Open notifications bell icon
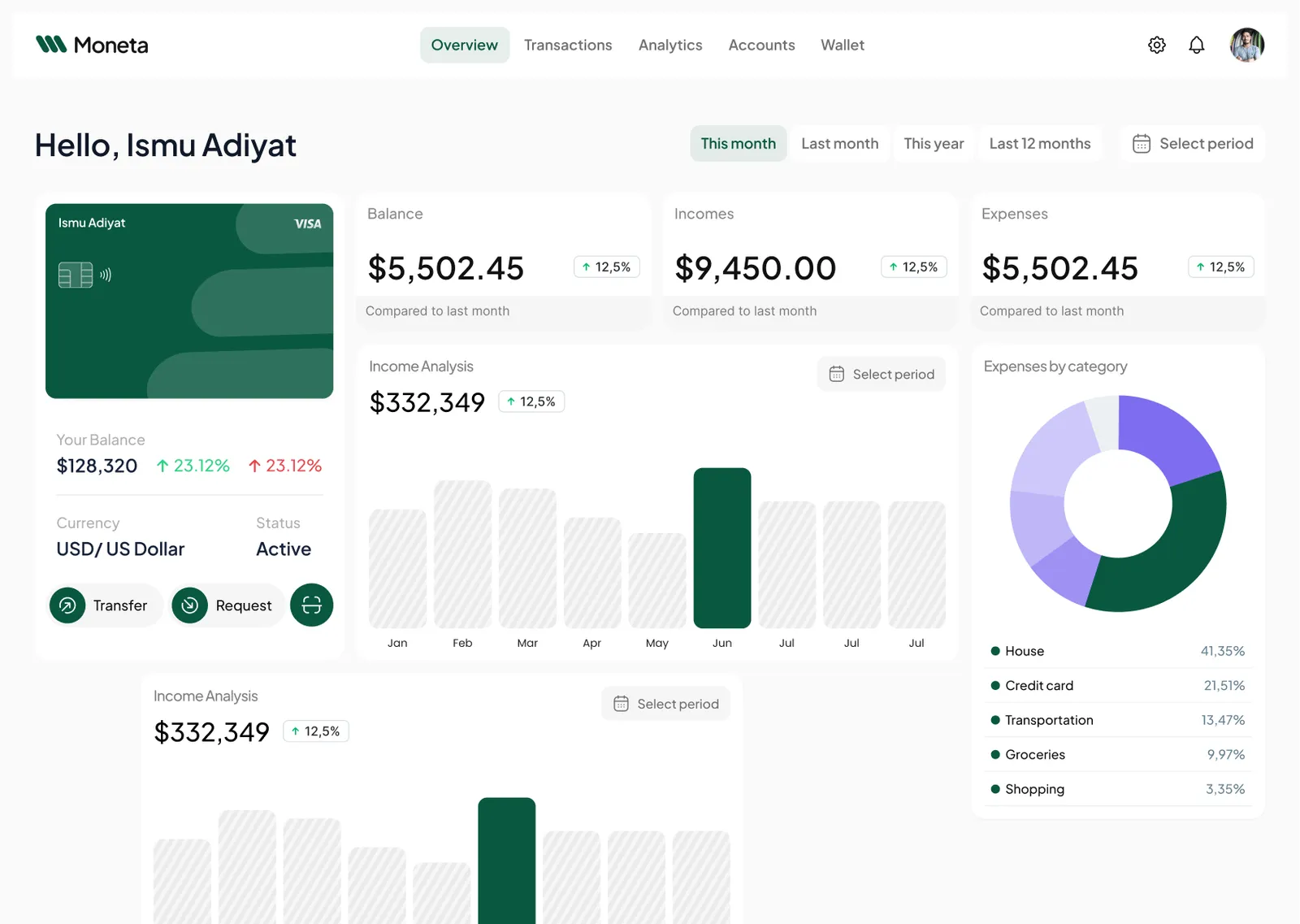 [x=1196, y=46]
